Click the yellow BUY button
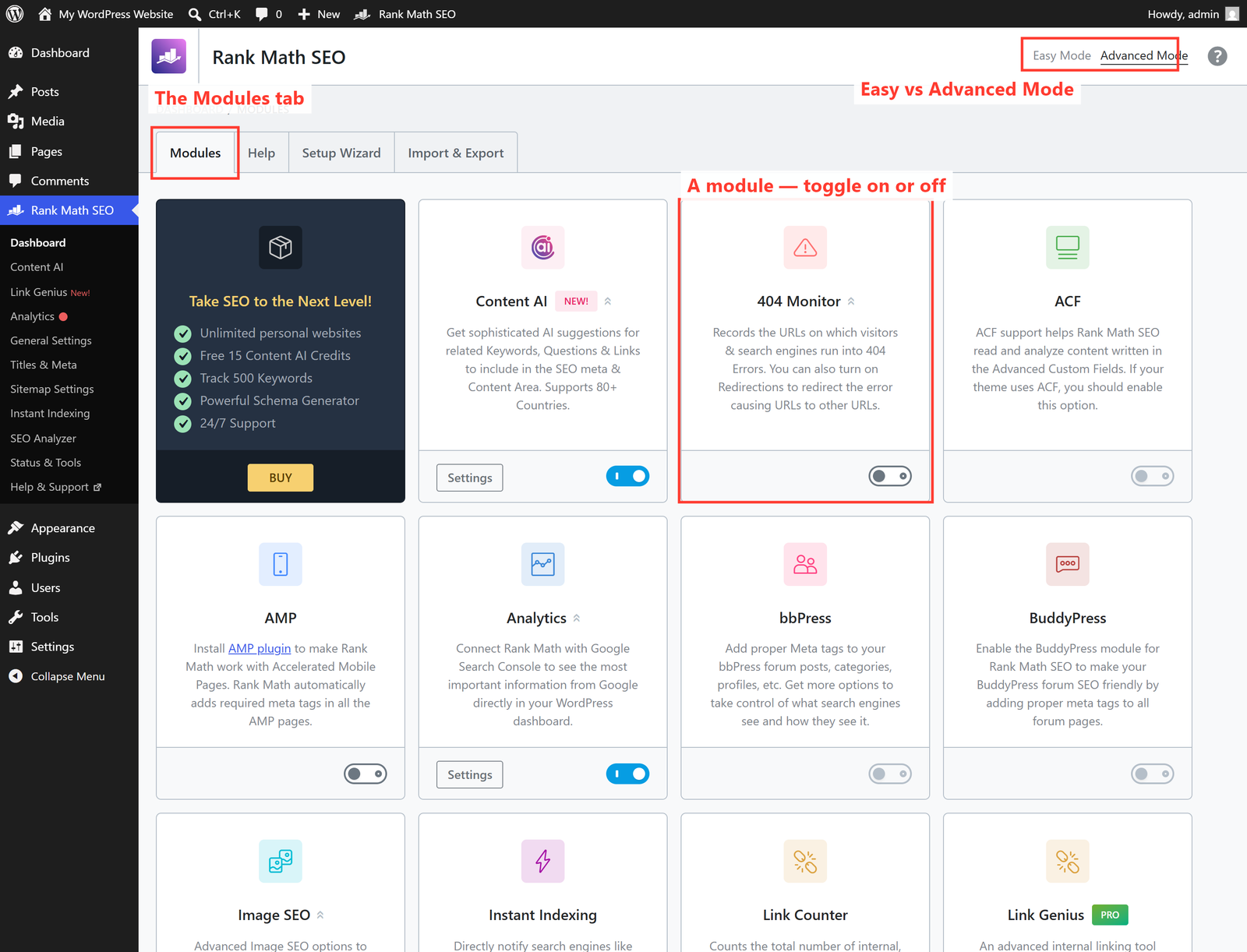Screen dimensions: 1247x952 coord(281,478)
